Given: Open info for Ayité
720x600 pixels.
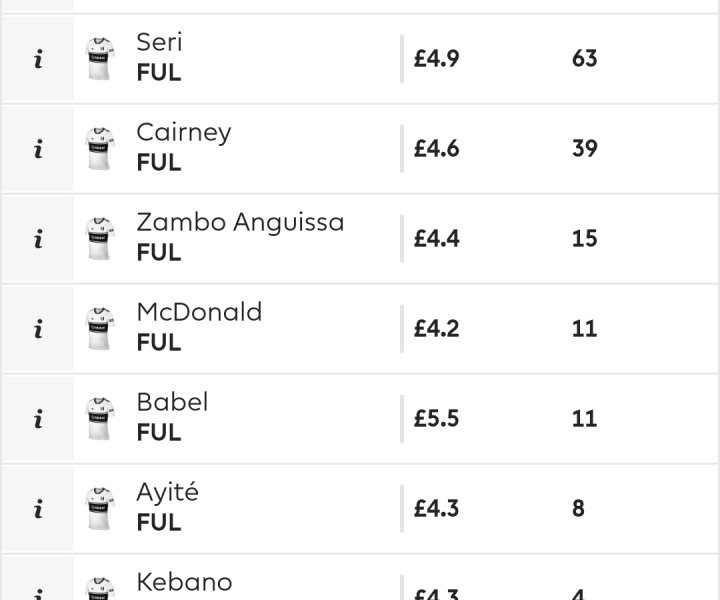Looking at the screenshot, I should coord(38,509).
